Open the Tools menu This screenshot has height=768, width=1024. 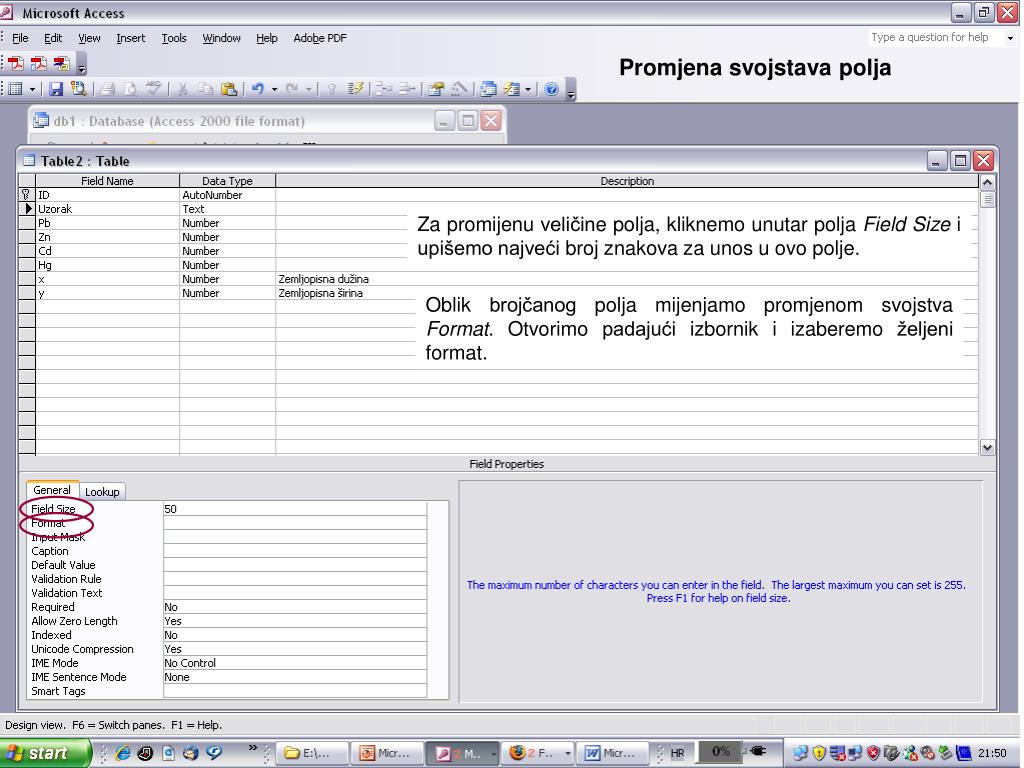[174, 38]
